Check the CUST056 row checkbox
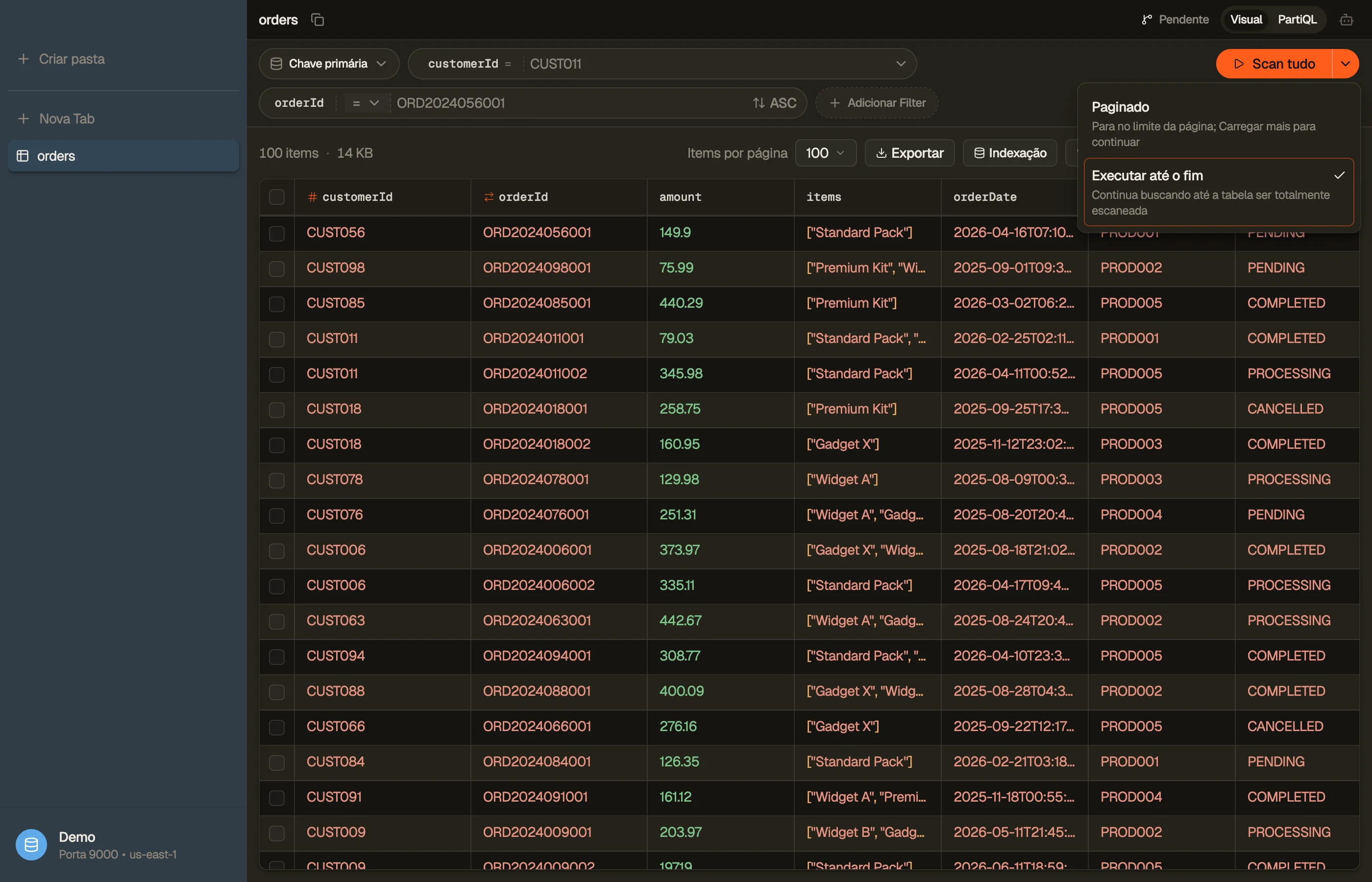Image resolution: width=1372 pixels, height=882 pixels. click(276, 233)
